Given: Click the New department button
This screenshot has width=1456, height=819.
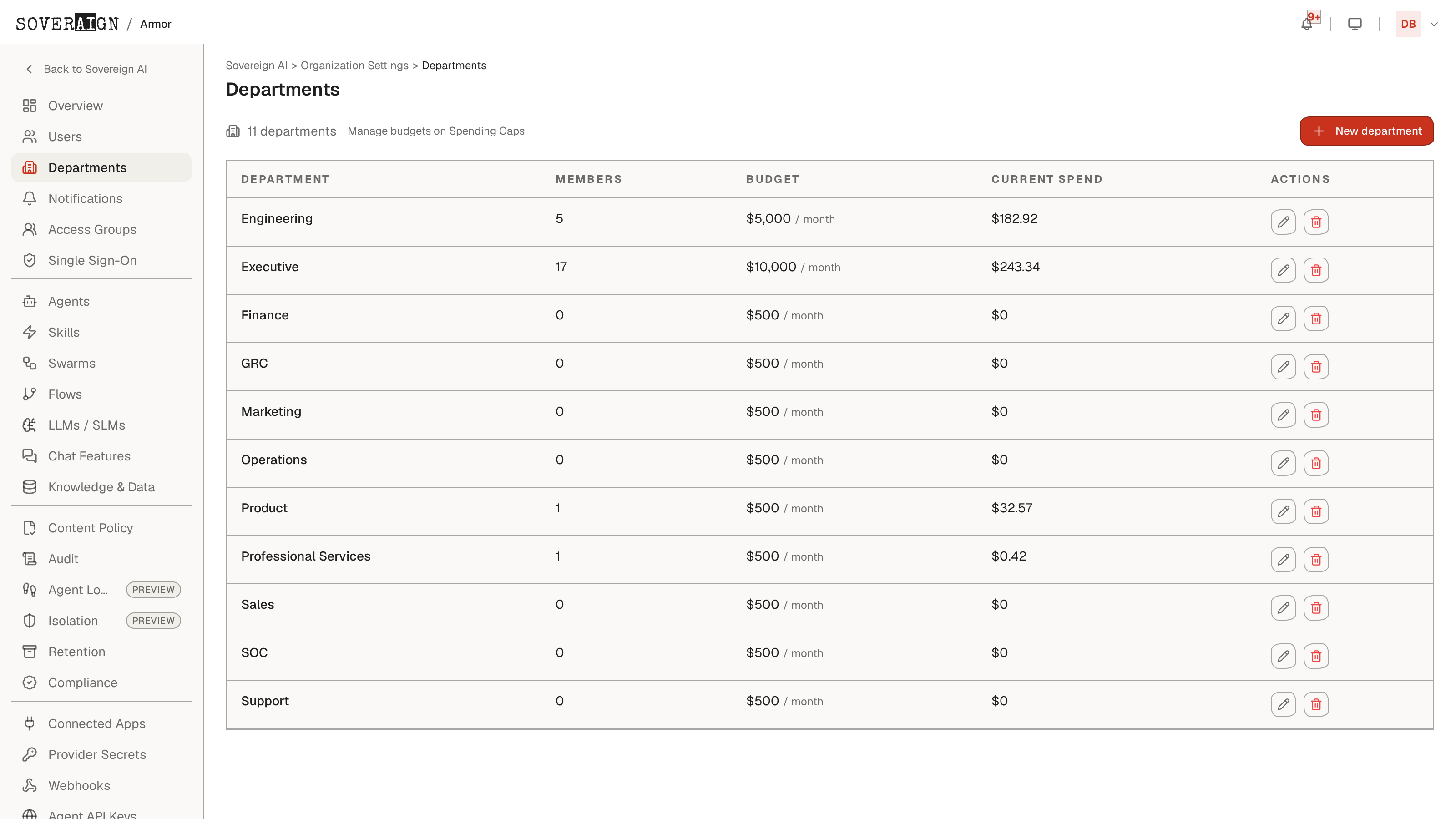Looking at the screenshot, I should pos(1366,131).
